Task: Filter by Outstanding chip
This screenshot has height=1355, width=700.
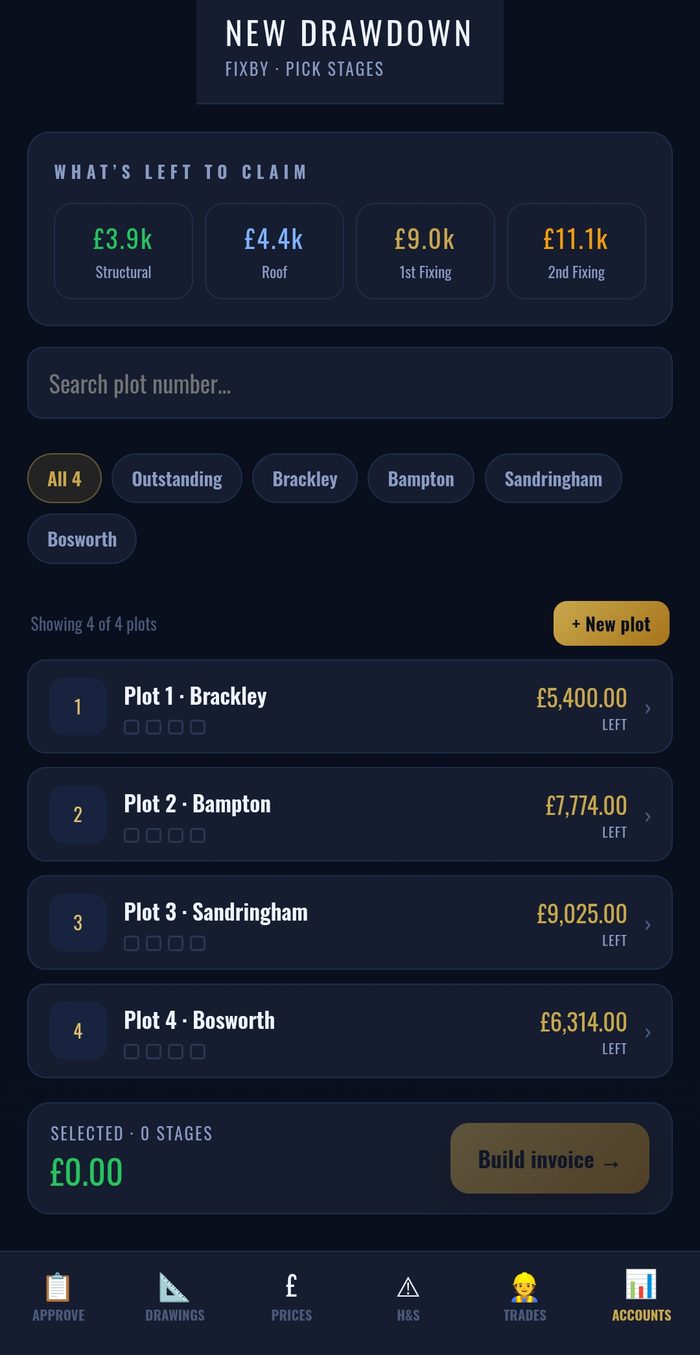Action: [177, 478]
